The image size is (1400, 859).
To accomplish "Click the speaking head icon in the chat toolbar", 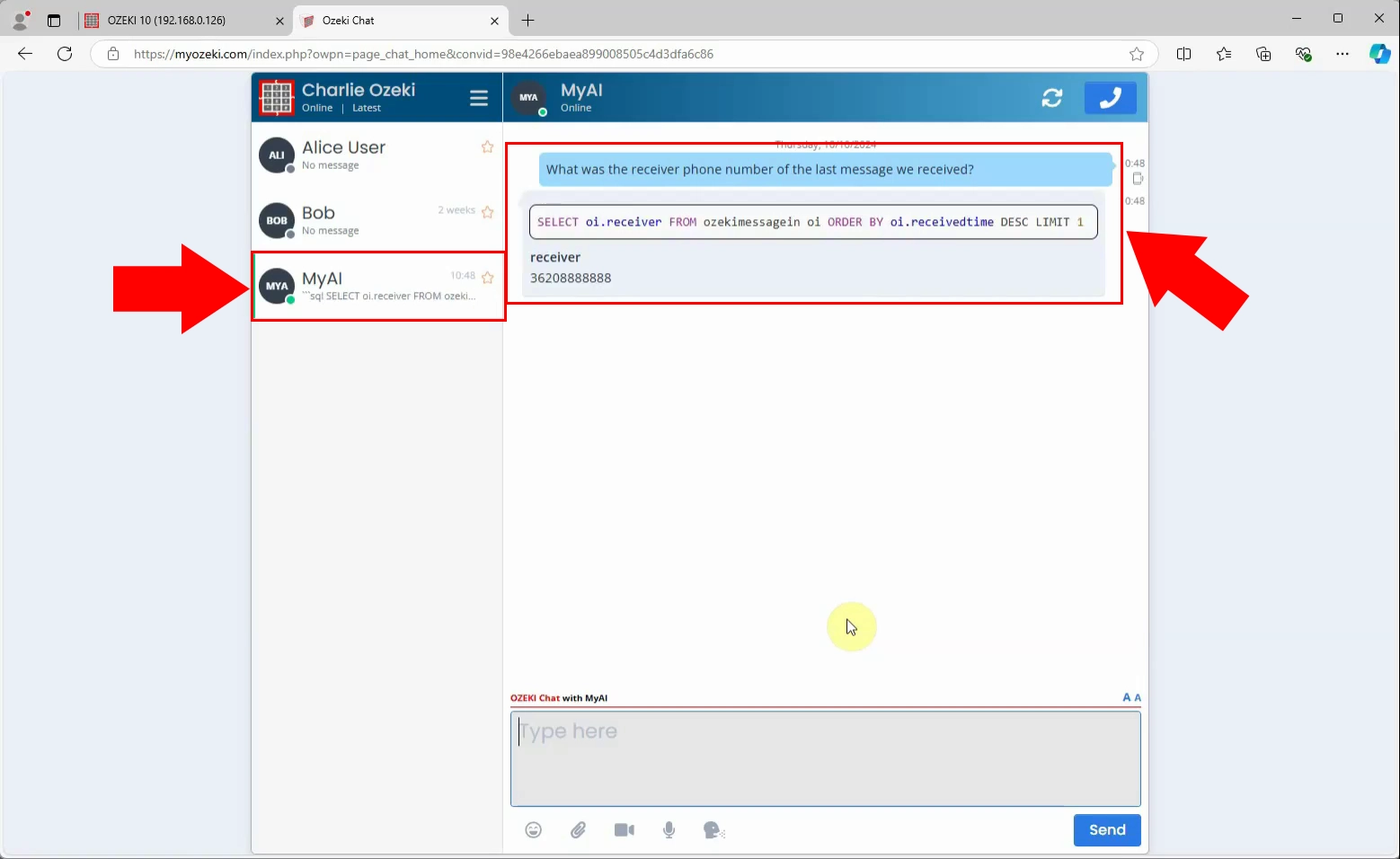I will (x=714, y=829).
